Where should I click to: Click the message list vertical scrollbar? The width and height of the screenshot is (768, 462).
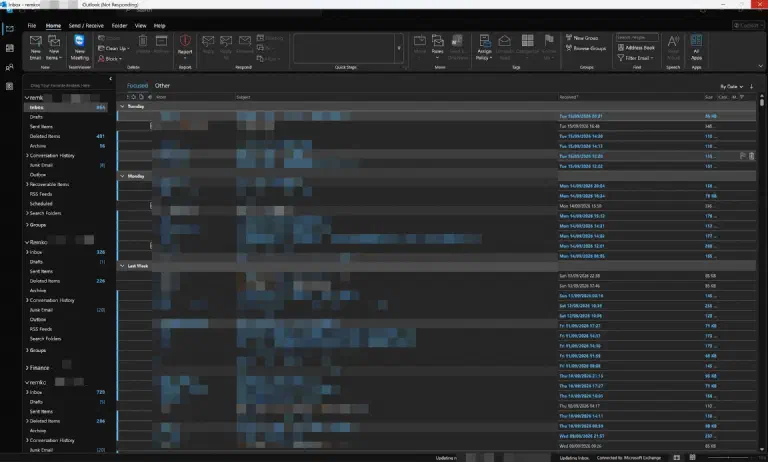tap(762, 272)
